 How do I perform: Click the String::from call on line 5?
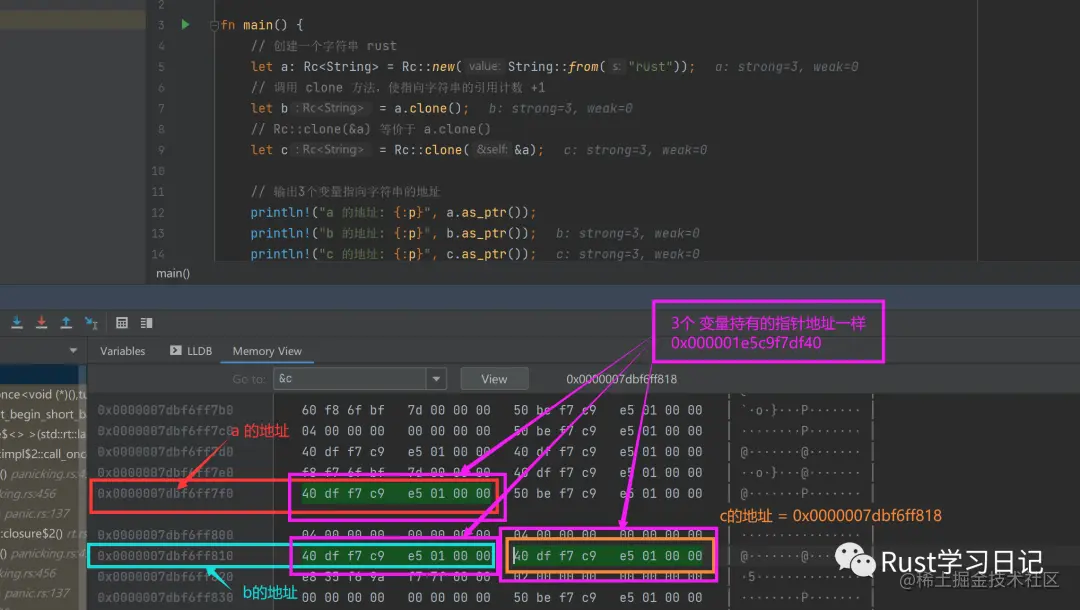[594, 67]
